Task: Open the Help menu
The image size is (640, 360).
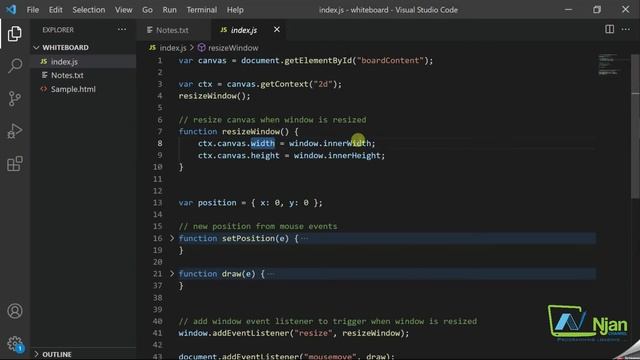Action: pyautogui.click(x=235, y=10)
